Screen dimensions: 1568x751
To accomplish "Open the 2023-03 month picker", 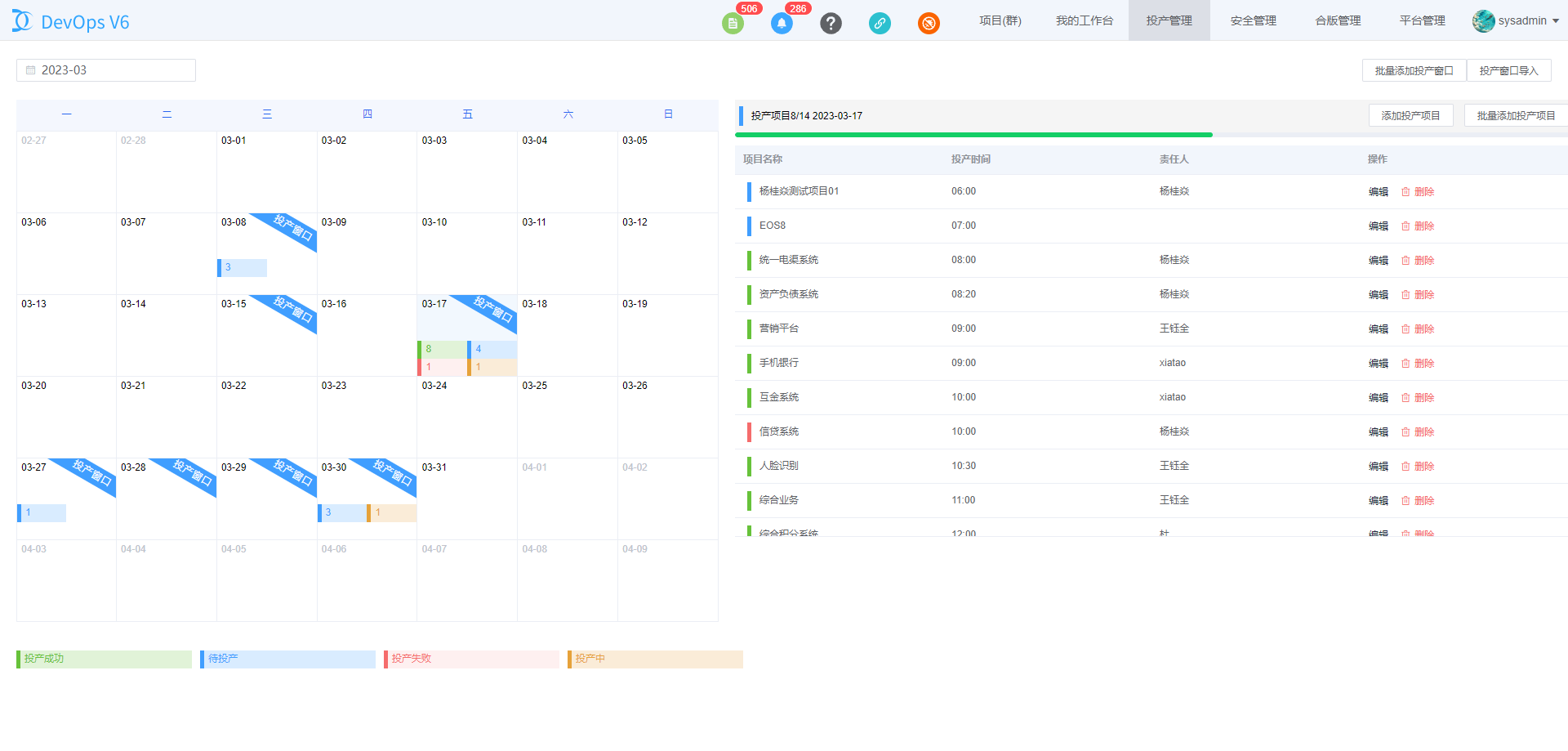I will click(x=106, y=70).
